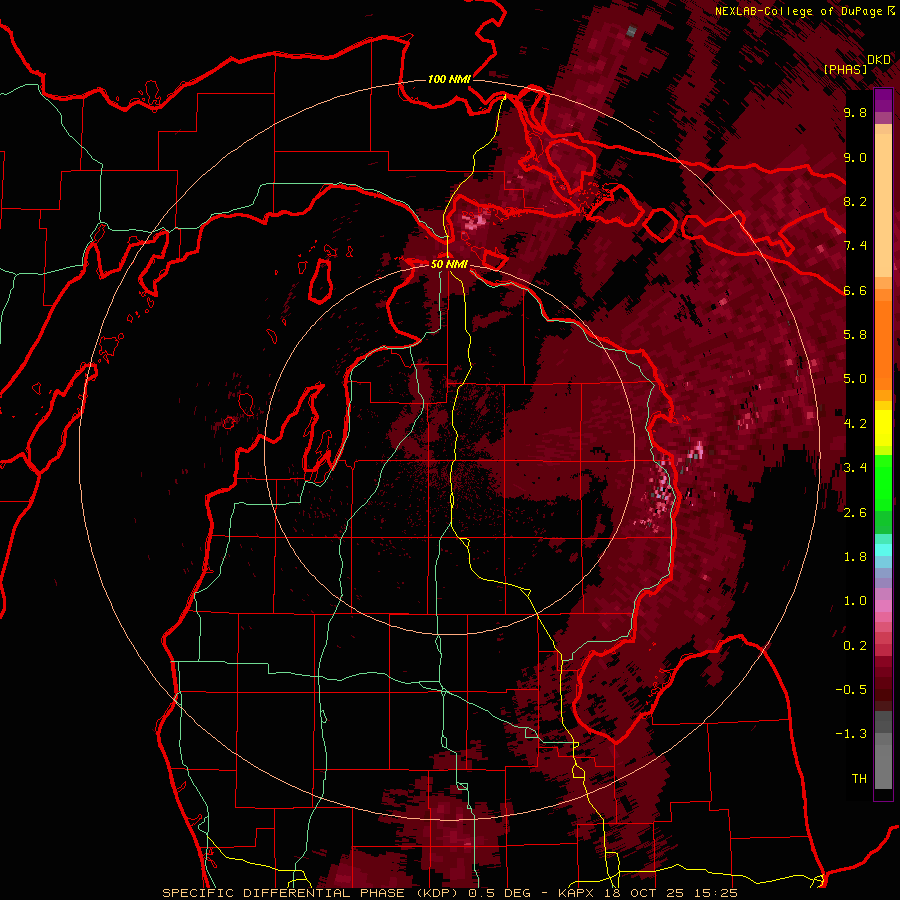Click the 9.0 value on the color scale
This screenshot has width=900, height=900.
pyautogui.click(x=855, y=158)
